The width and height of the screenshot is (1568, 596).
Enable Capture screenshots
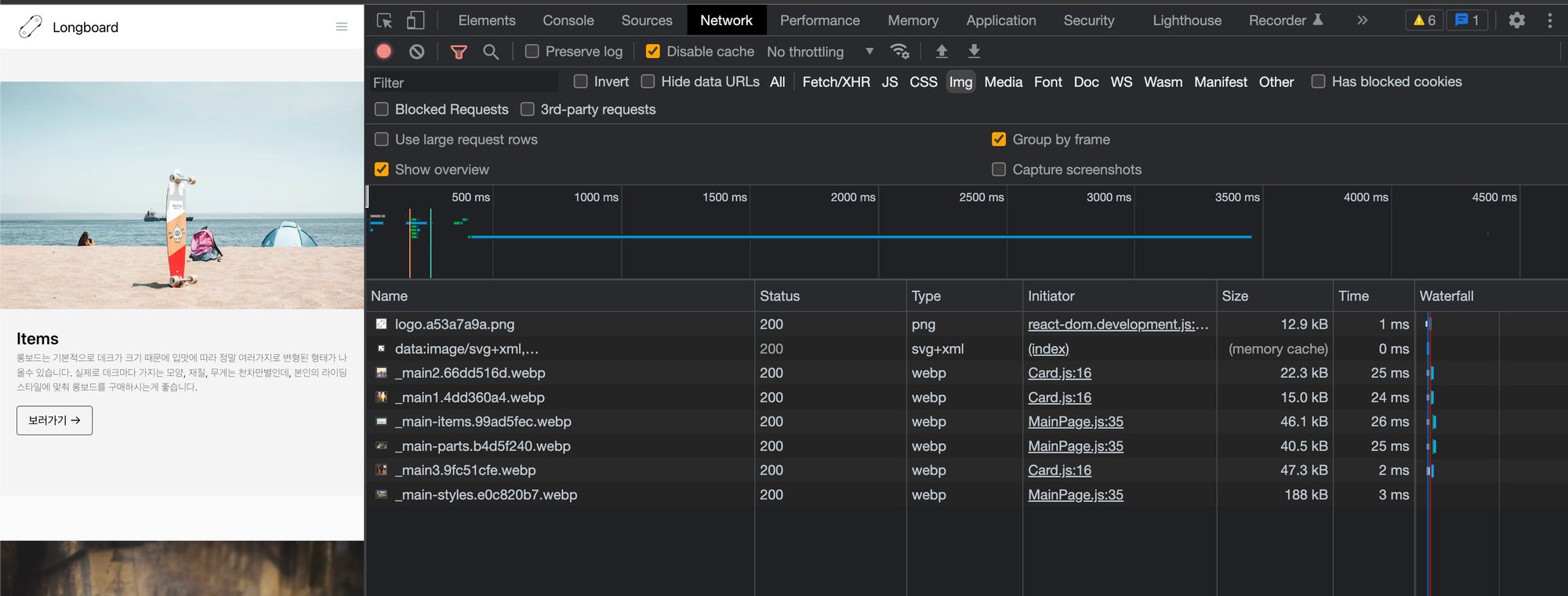coord(999,169)
